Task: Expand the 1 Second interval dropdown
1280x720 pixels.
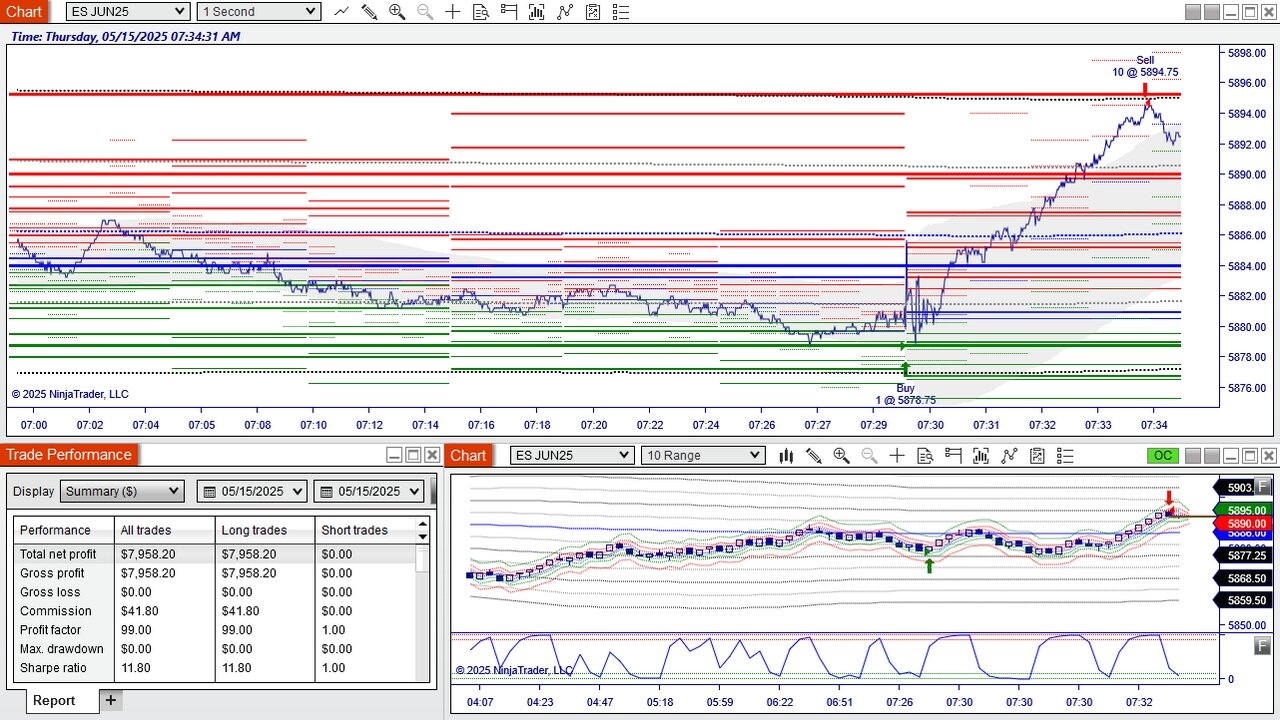Action: pyautogui.click(x=258, y=12)
